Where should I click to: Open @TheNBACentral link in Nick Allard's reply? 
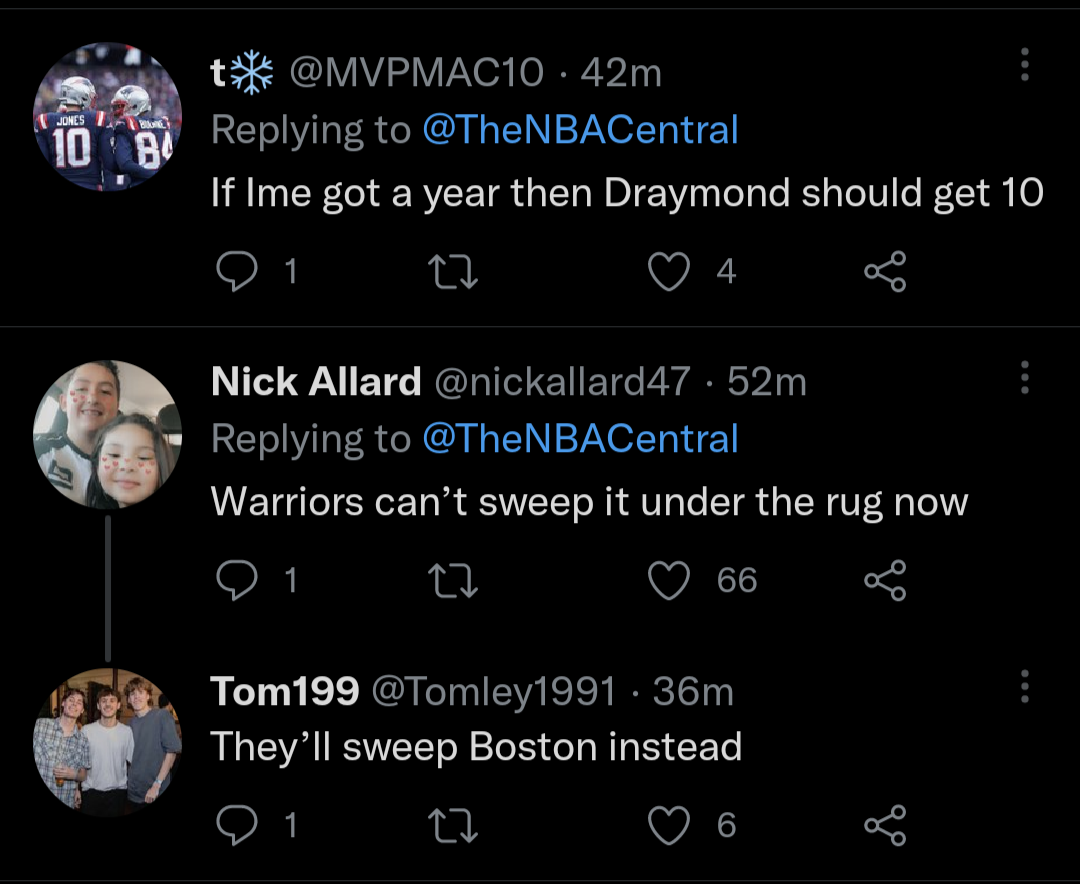(580, 439)
